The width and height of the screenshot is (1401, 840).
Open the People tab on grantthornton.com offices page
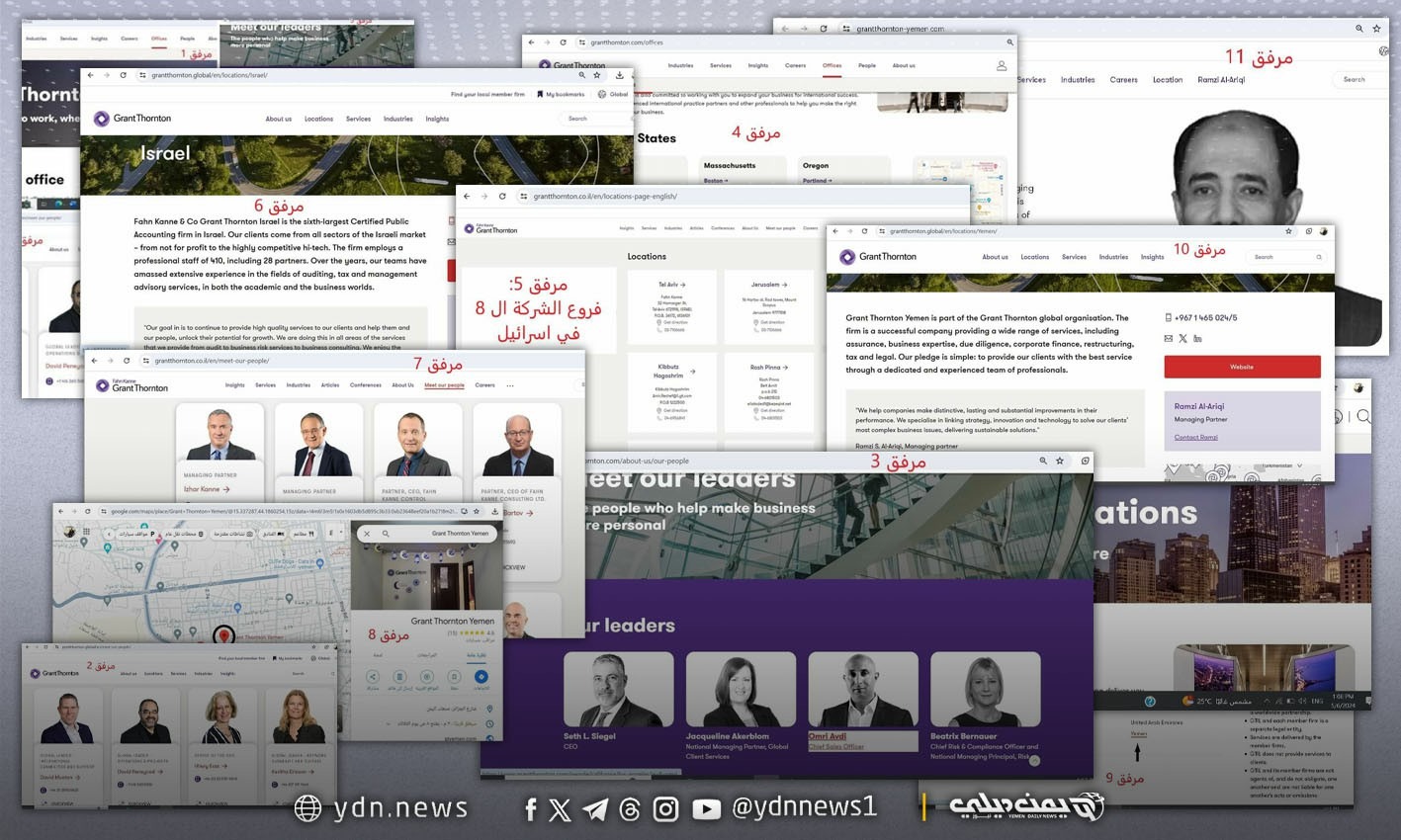[867, 66]
